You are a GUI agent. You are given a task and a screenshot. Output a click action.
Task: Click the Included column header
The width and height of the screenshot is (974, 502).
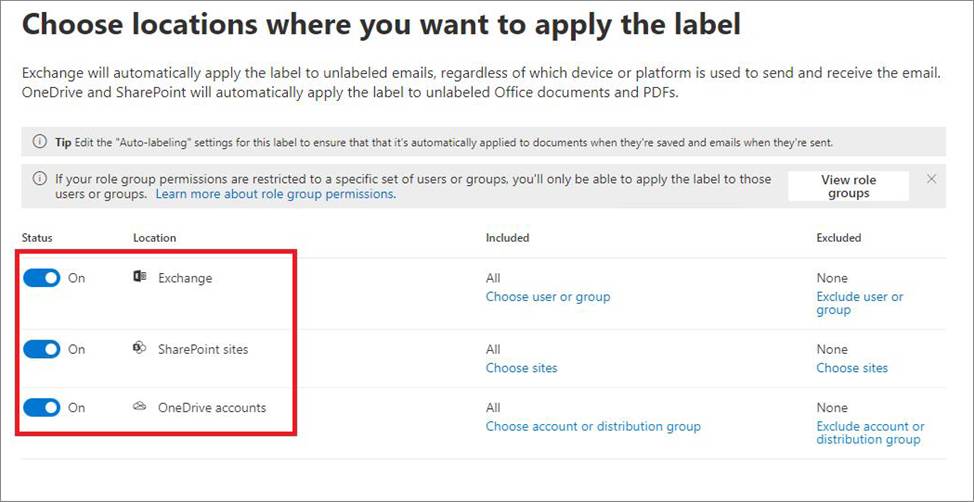coord(507,238)
